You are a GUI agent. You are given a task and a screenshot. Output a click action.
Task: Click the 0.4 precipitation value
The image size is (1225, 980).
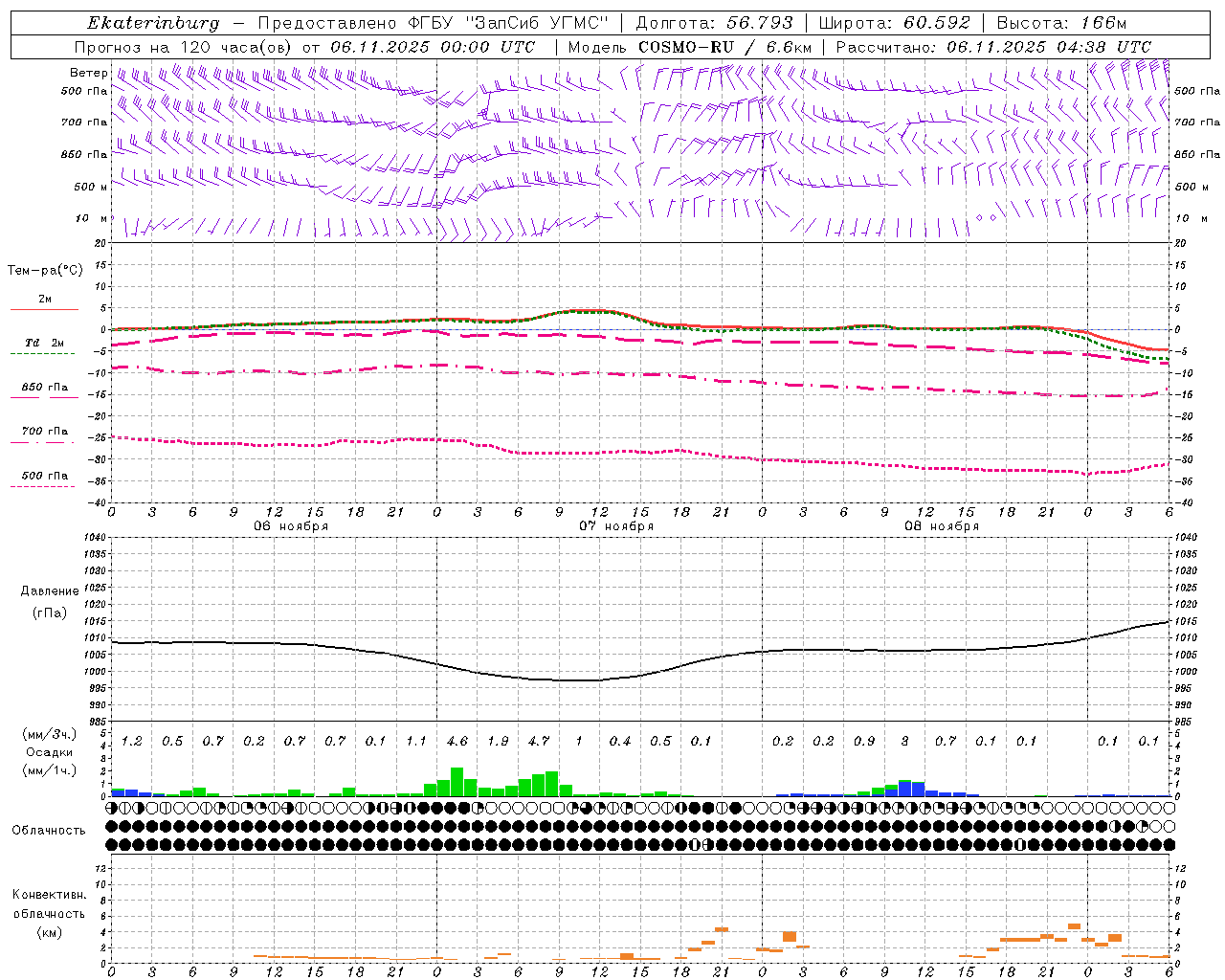(x=620, y=741)
